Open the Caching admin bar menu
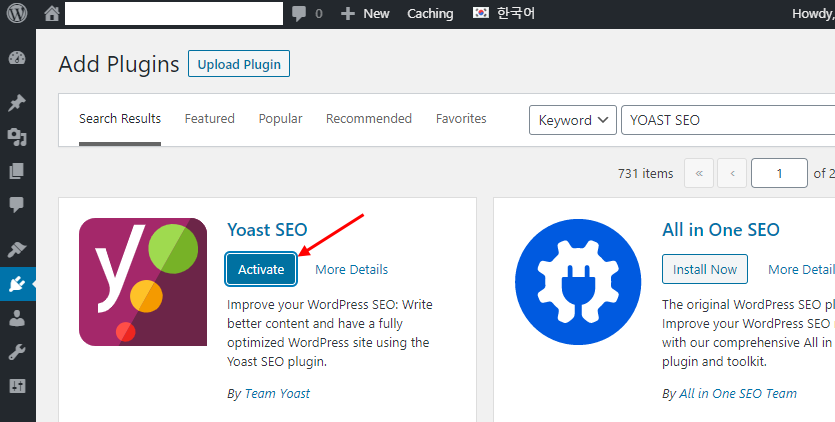The image size is (835, 422). (430, 14)
